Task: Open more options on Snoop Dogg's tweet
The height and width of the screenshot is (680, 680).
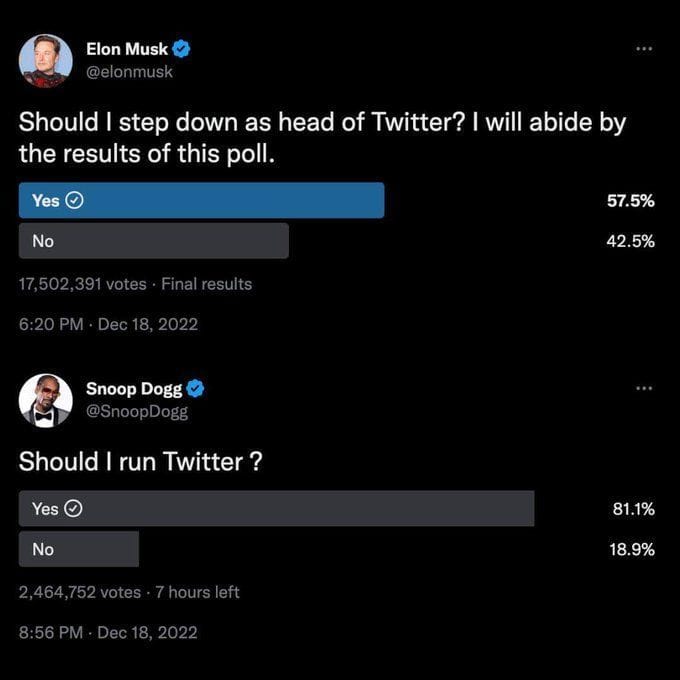Action: click(644, 388)
